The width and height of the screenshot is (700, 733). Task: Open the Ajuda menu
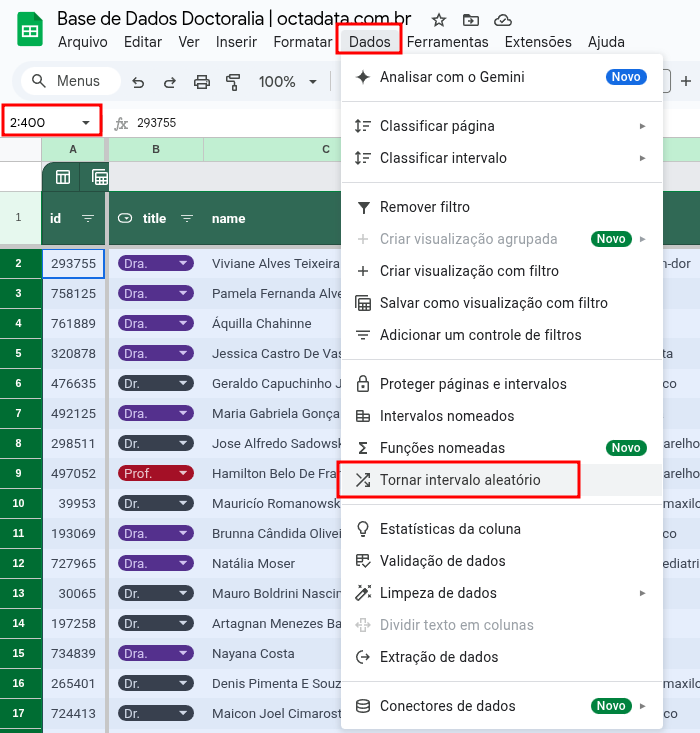tap(606, 42)
